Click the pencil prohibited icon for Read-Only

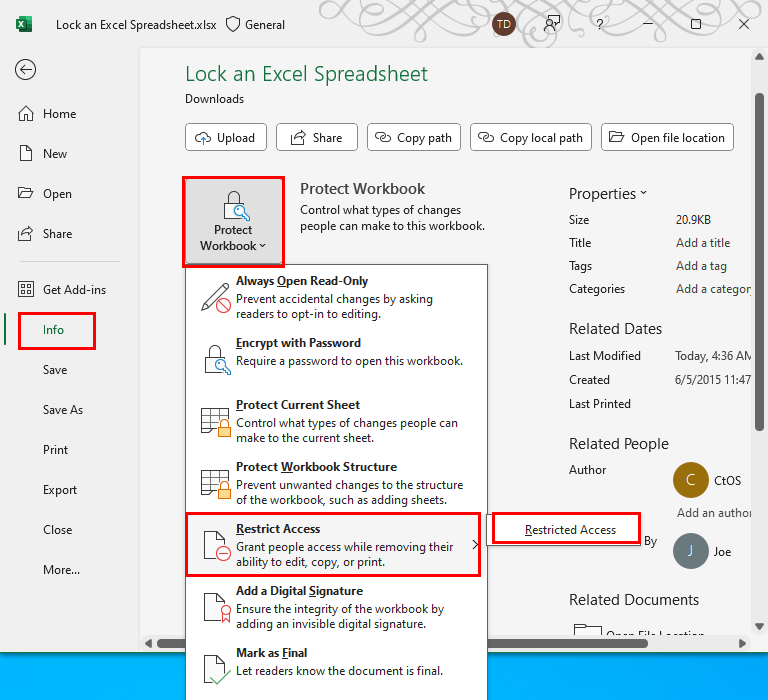216,297
